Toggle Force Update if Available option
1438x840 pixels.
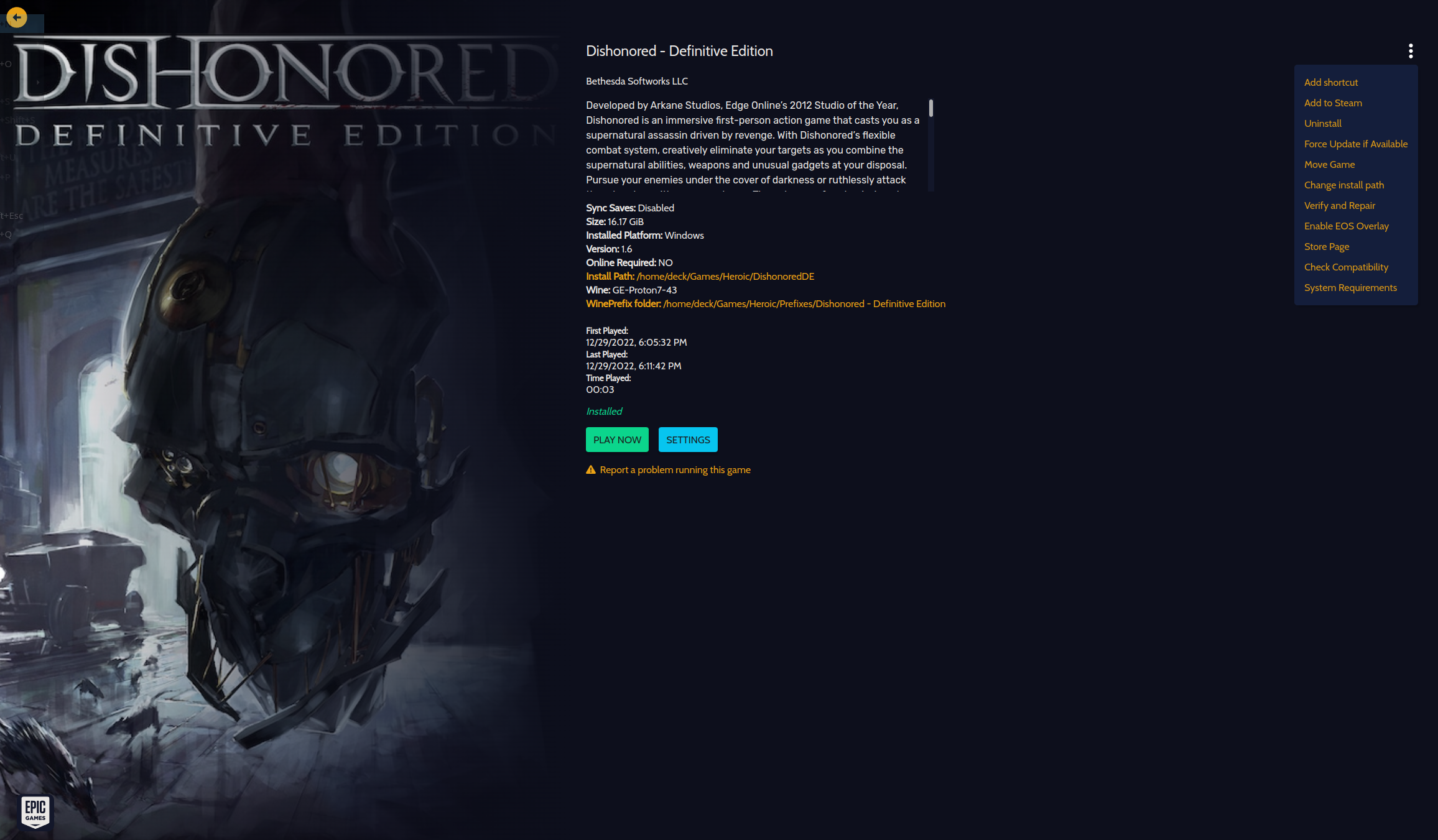(x=1355, y=143)
